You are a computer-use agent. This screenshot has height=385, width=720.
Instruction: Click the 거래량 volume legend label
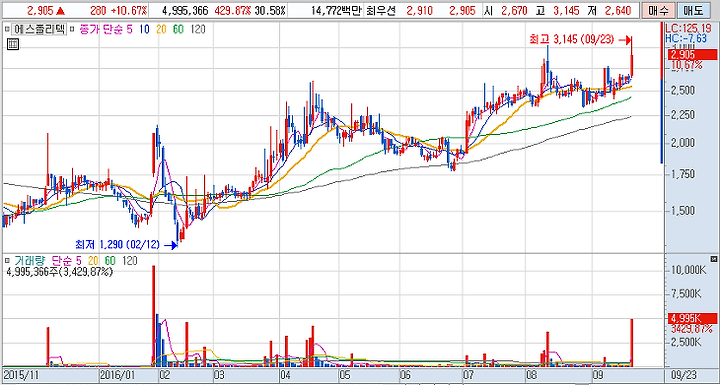tap(29, 261)
